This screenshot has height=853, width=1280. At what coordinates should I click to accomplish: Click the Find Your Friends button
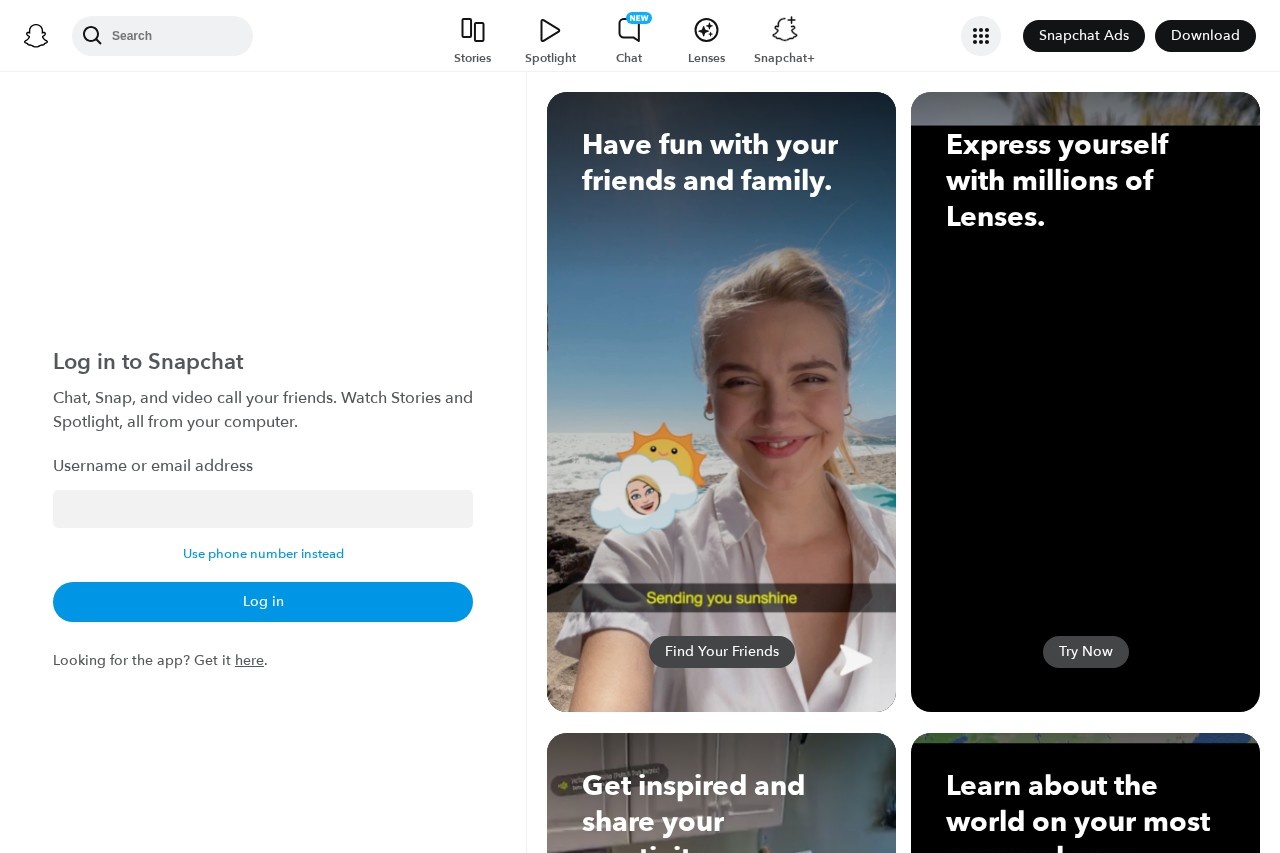pos(722,652)
